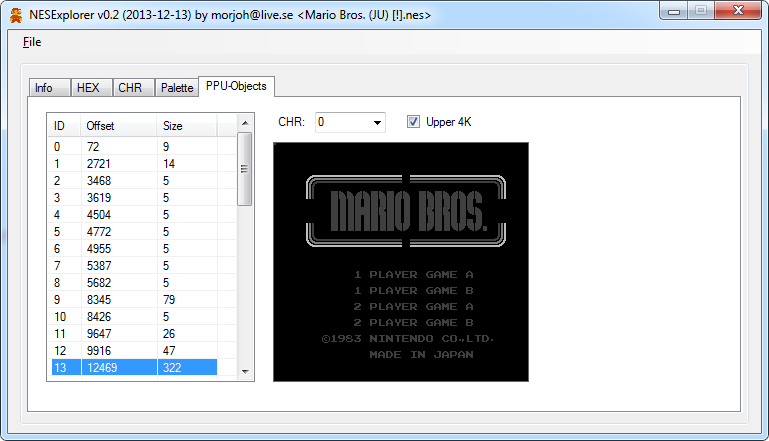This screenshot has height=441, width=769.
Task: Select row with offset 5387
Action: 134,265
